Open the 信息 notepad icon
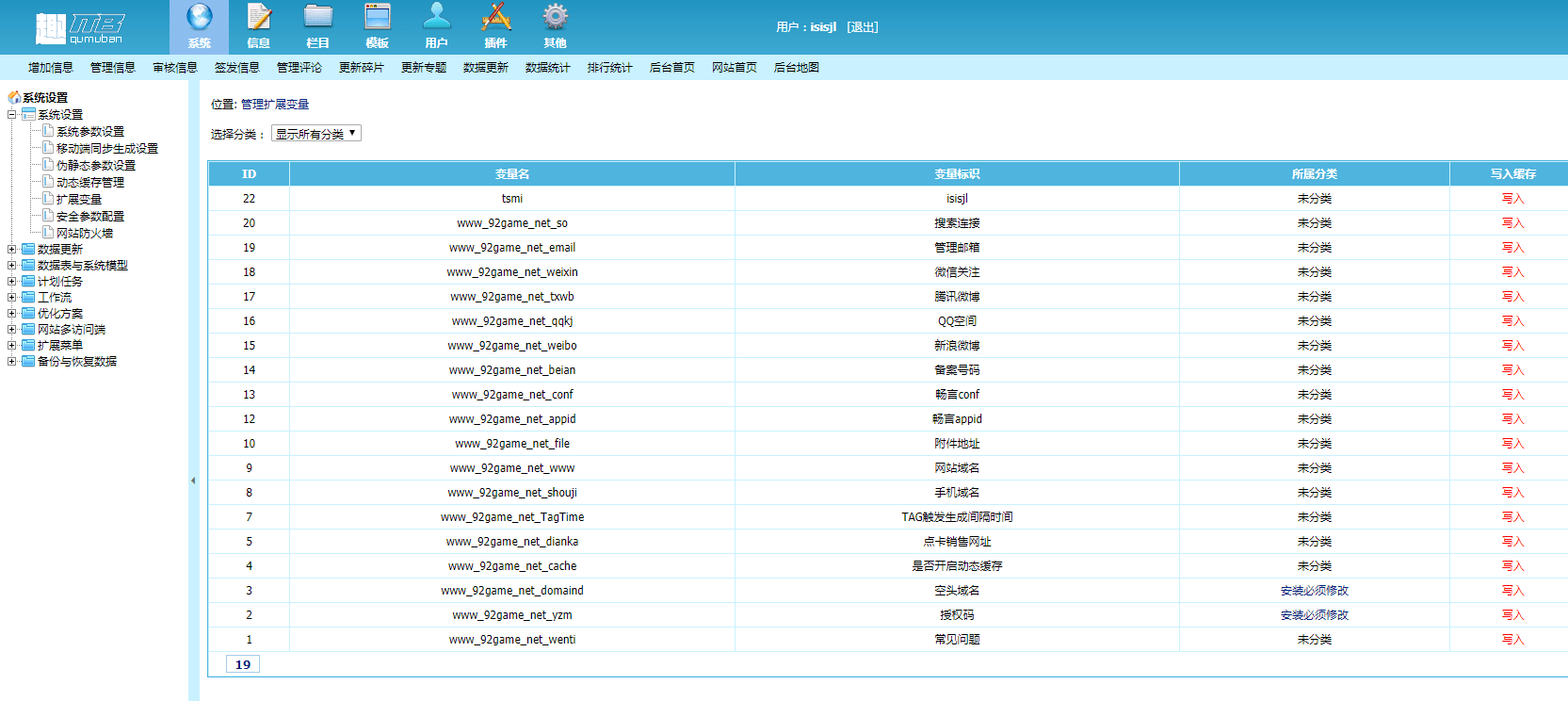Viewport: 1568px width, 701px height. click(x=258, y=18)
